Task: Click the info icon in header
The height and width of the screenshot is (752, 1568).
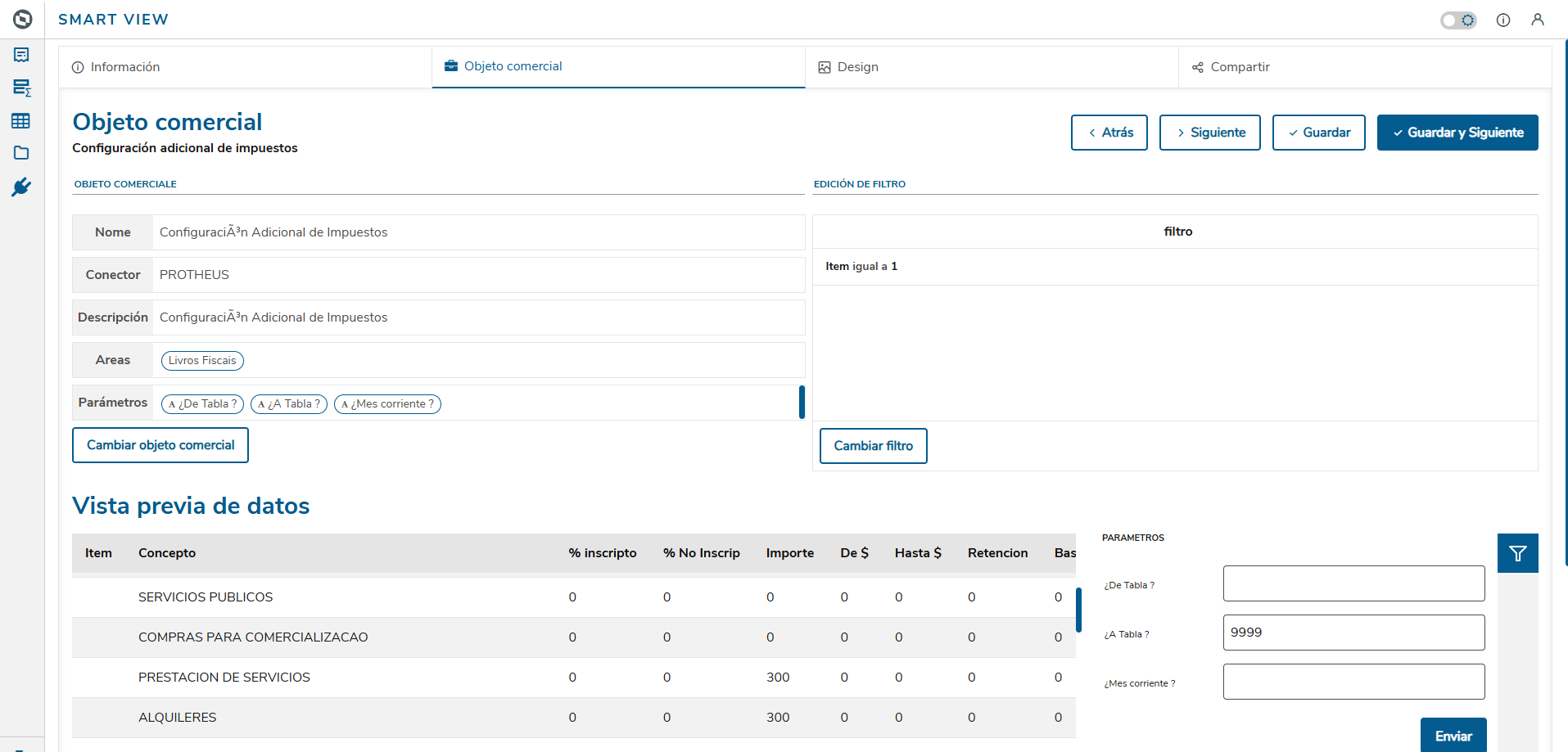Action: (1503, 20)
